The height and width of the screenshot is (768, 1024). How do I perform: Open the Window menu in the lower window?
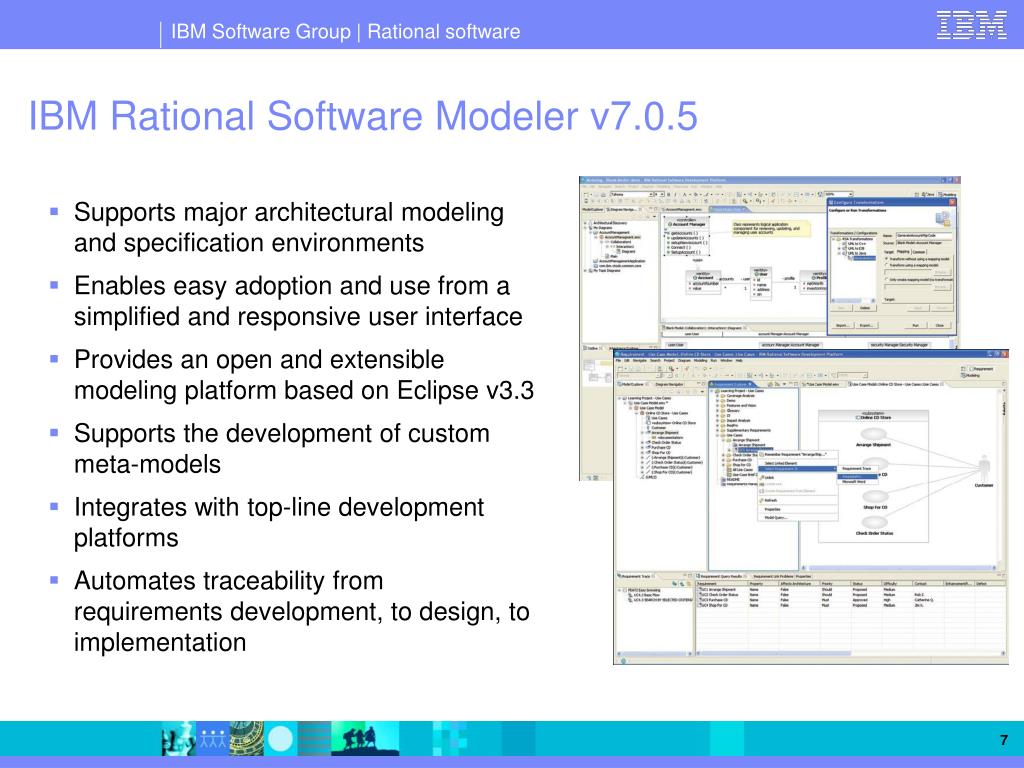(726, 360)
